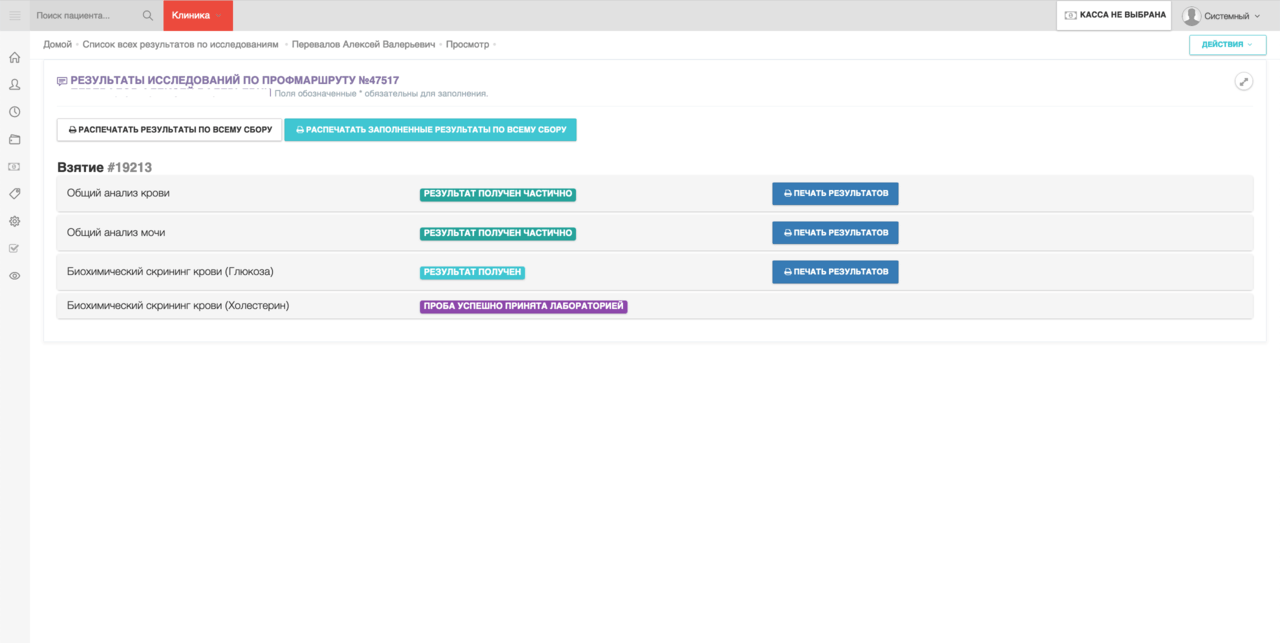Click status badge for Общий анализ мочи
1280x643 pixels.
[498, 233]
